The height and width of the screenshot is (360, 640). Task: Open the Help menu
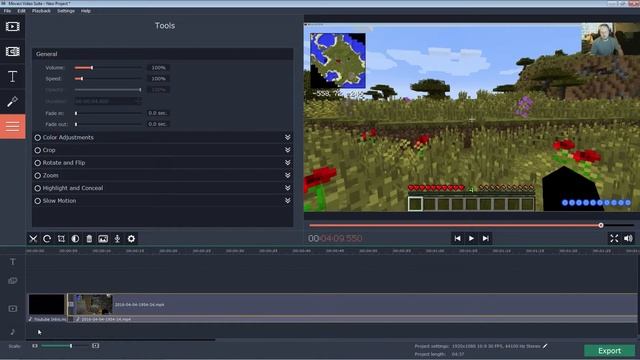click(86, 11)
